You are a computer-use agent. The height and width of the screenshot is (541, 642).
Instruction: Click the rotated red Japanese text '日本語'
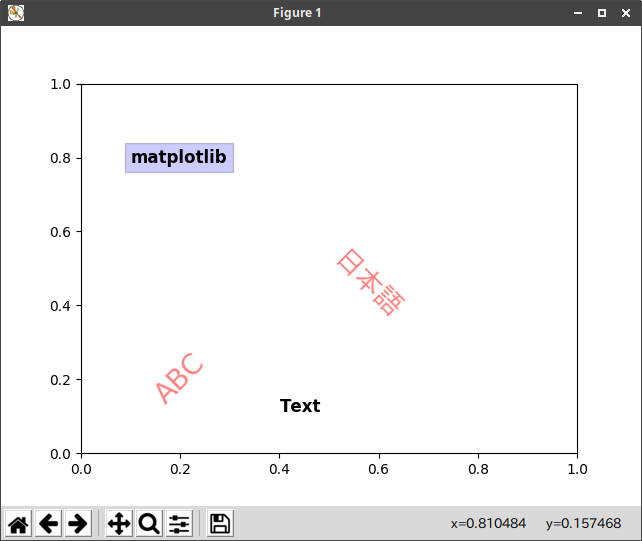(371, 282)
